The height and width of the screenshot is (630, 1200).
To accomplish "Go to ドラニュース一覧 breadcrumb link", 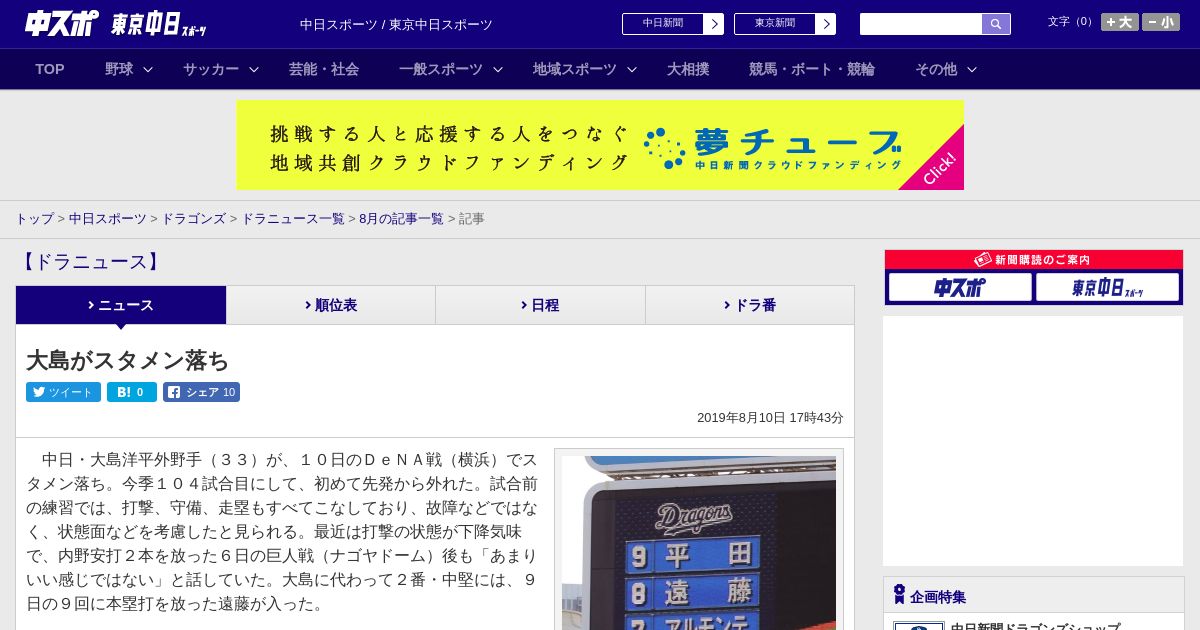I will (293, 219).
